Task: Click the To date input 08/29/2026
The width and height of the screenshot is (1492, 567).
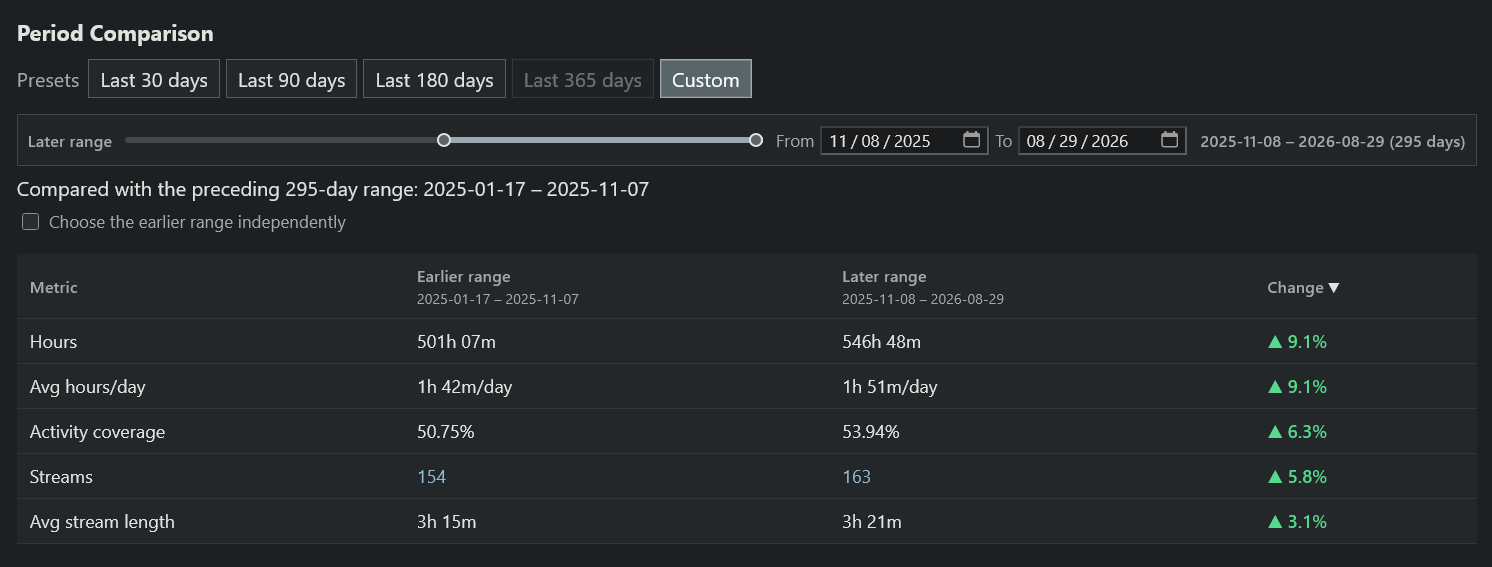Action: [x=1103, y=140]
